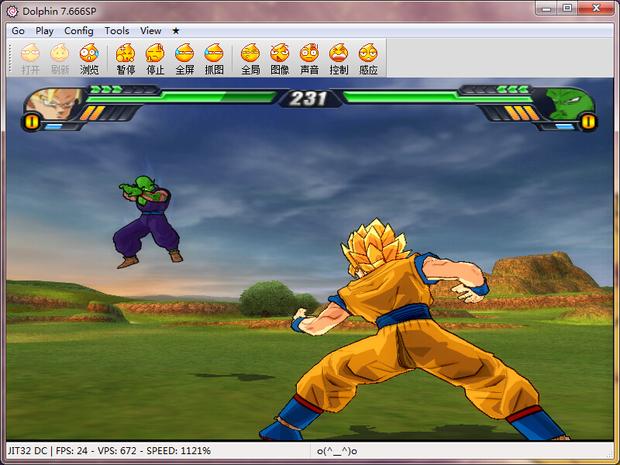Open the Config menu
Screen dimensions: 620x465
coord(79,31)
